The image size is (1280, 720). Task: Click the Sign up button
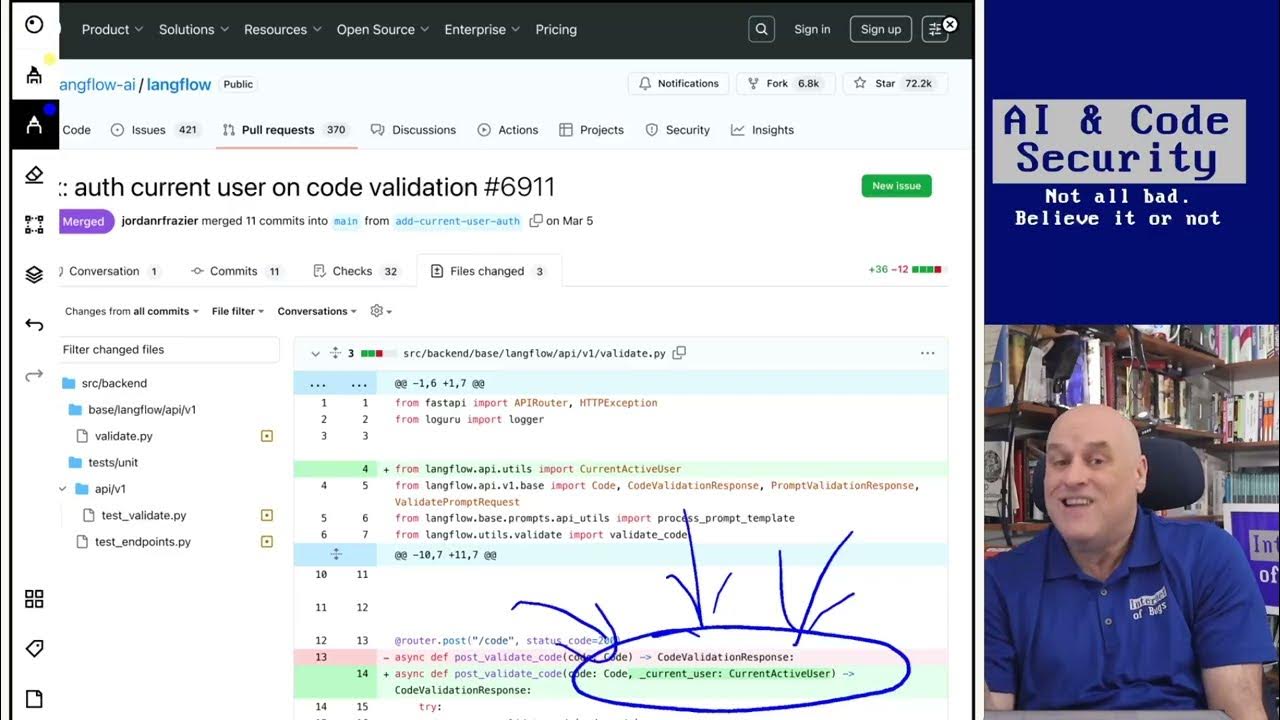click(x=881, y=29)
